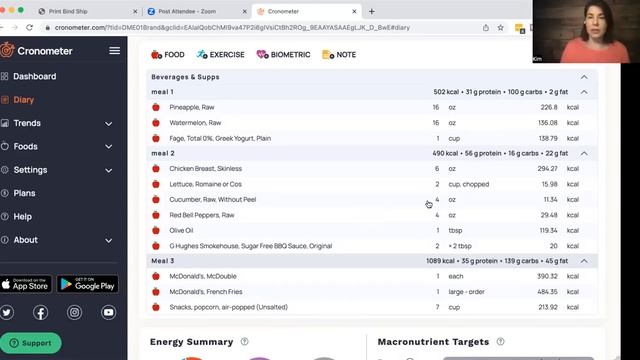Add an EXERCISE entry
The image size is (640, 360).
point(220,55)
